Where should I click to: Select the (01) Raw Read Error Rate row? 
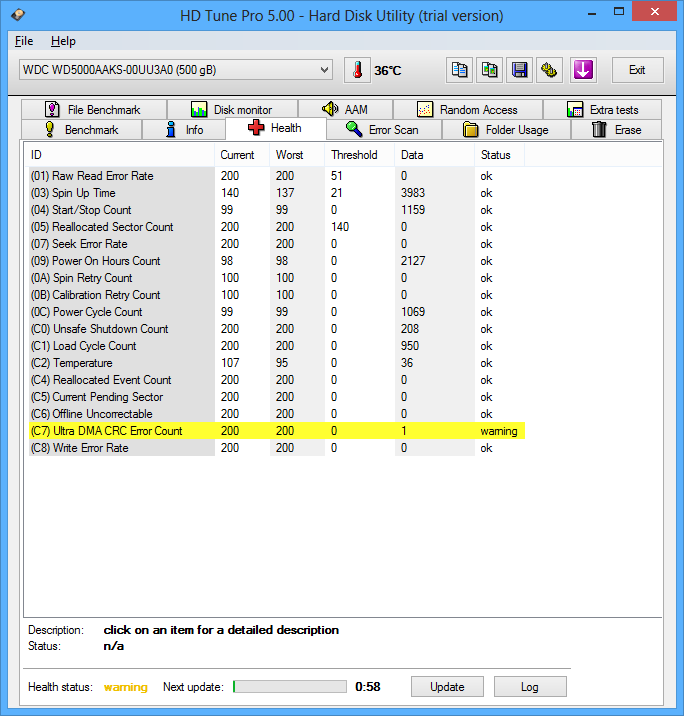277,176
